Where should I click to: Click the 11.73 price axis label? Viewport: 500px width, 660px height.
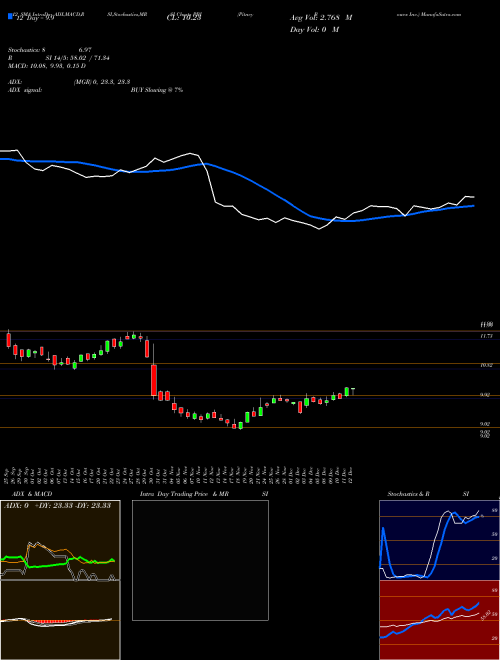pyautogui.click(x=487, y=336)
